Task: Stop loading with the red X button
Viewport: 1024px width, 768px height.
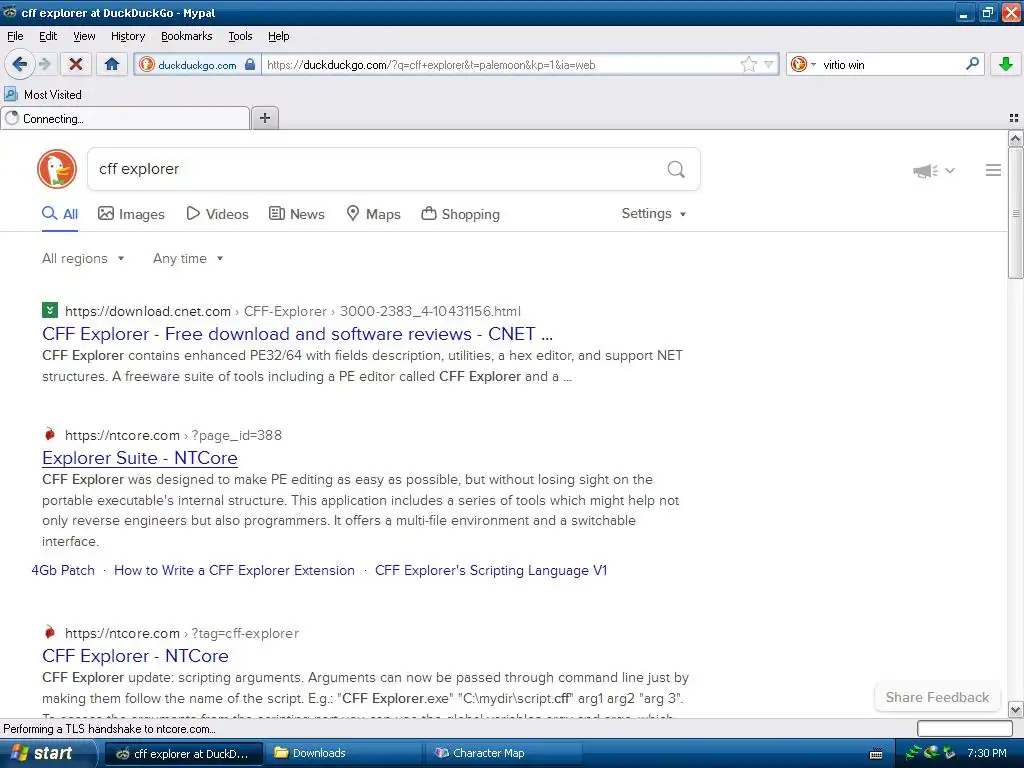Action: pyautogui.click(x=76, y=64)
